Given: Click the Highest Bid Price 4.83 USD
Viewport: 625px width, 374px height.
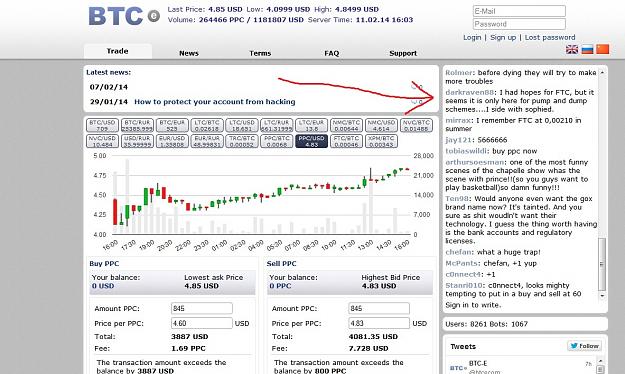Looking at the screenshot, I should [379, 286].
